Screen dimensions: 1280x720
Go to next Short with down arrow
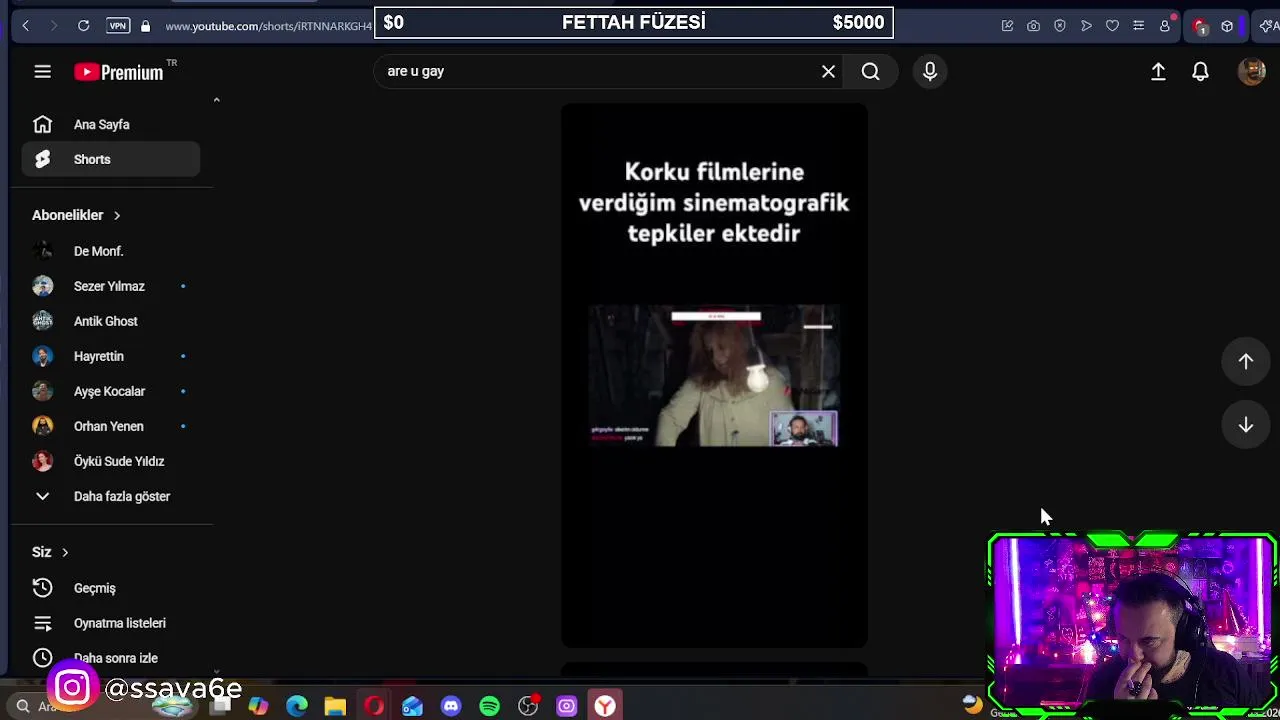click(x=1246, y=425)
